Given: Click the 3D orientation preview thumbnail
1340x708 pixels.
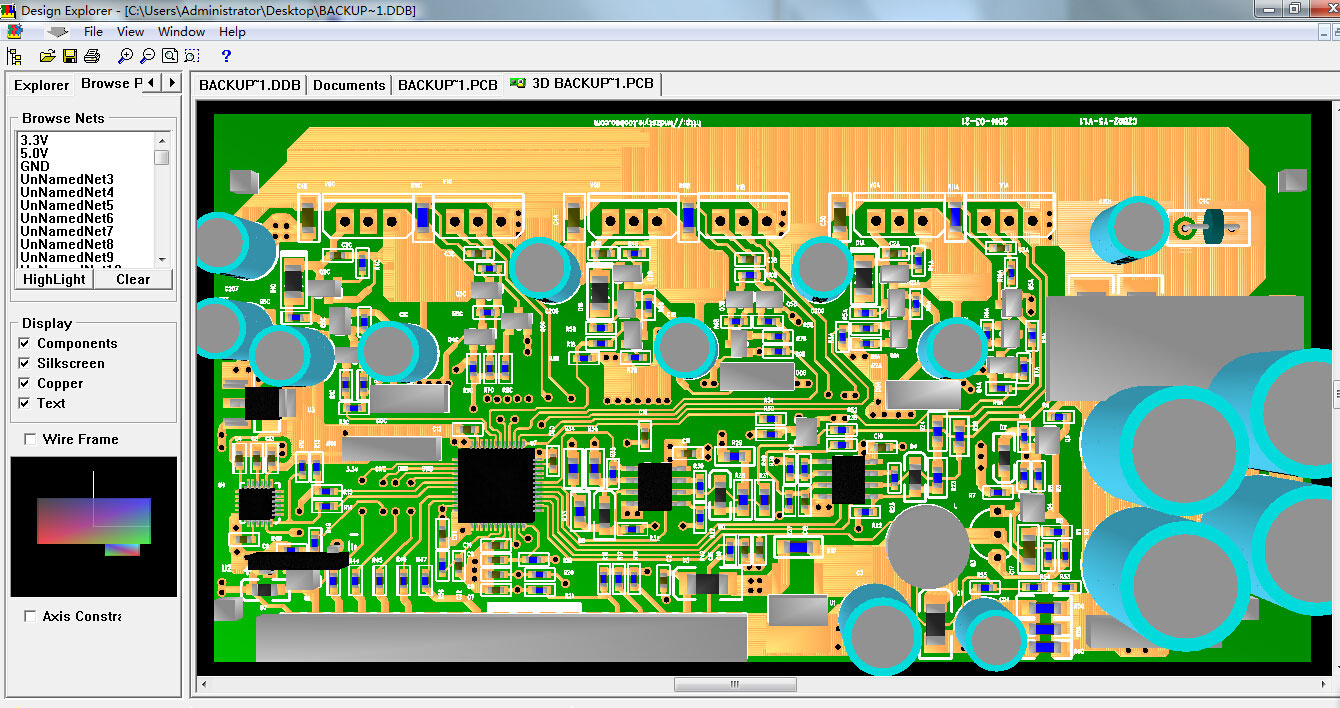Looking at the screenshot, I should pos(94,526).
